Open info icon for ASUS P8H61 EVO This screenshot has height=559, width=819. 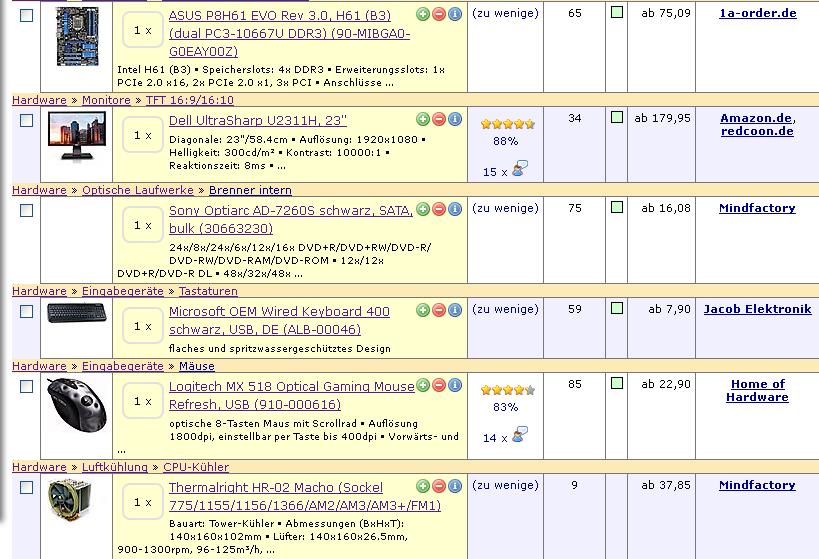(x=455, y=14)
